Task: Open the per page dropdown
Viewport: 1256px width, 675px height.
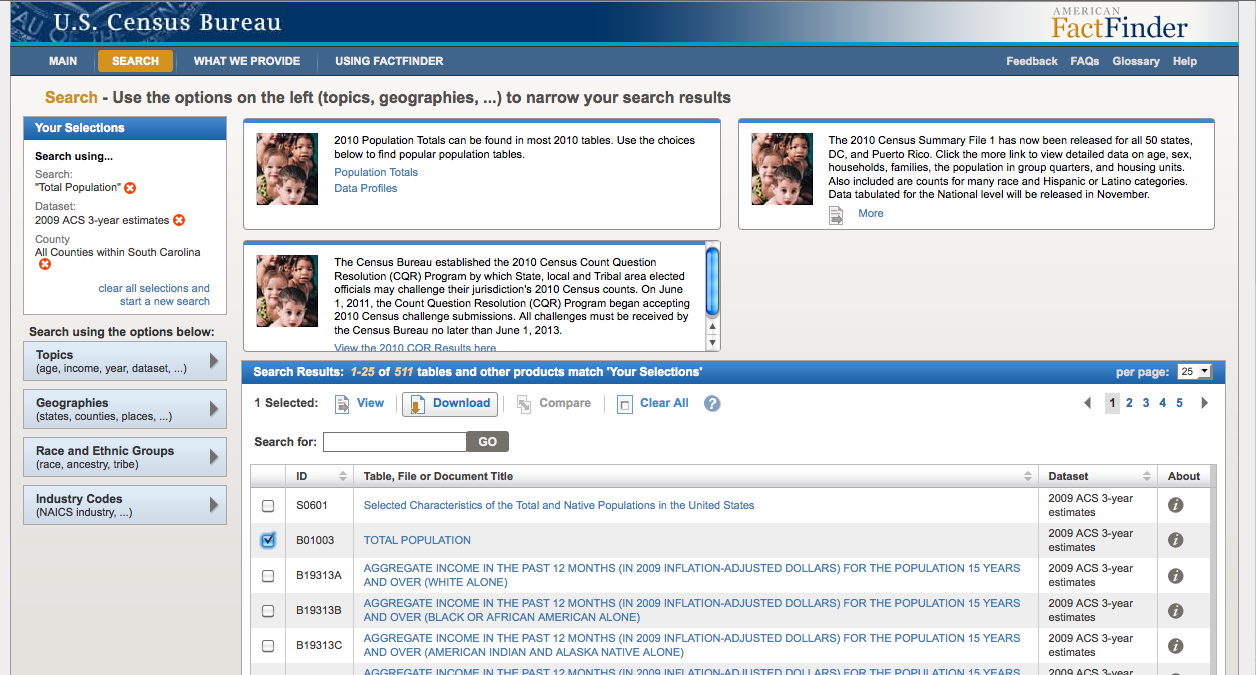Action: point(1194,371)
